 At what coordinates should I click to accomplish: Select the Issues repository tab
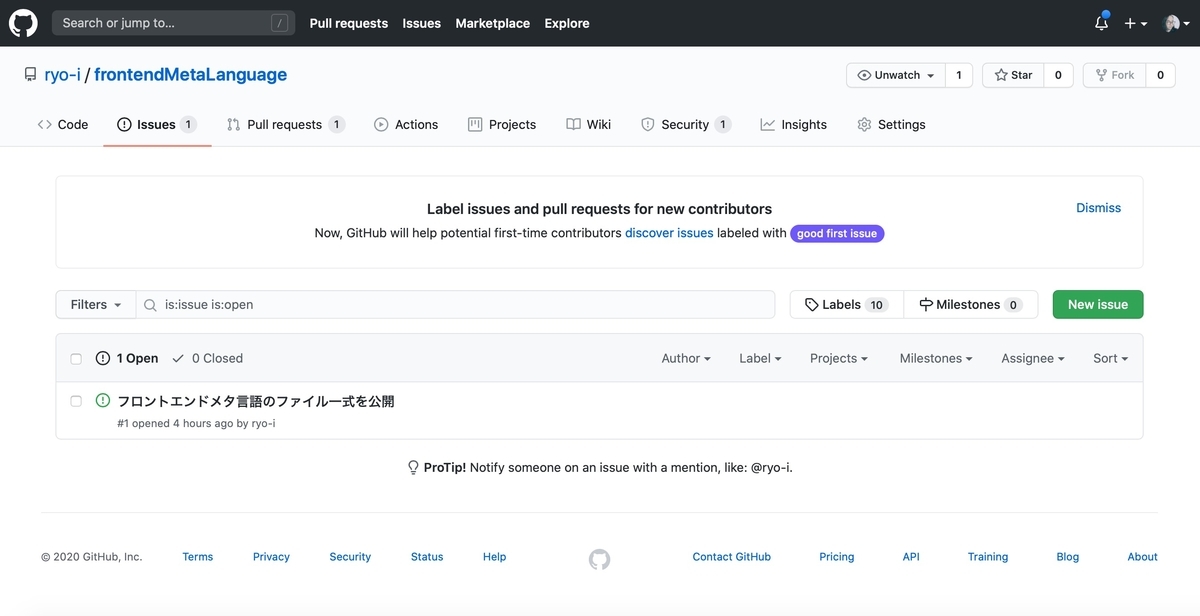(157, 125)
